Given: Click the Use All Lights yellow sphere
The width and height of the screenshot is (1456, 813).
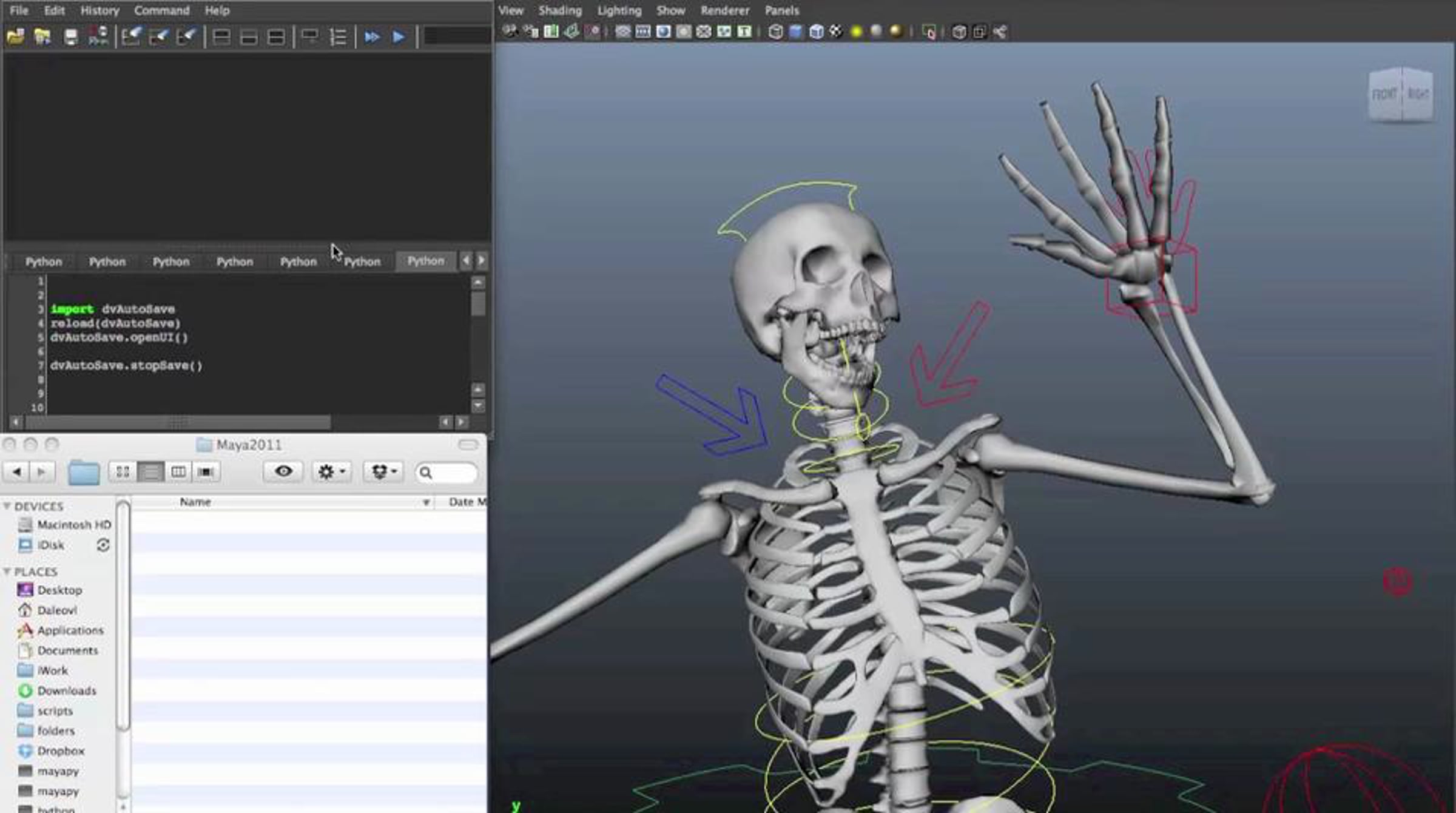Looking at the screenshot, I should point(857,32).
